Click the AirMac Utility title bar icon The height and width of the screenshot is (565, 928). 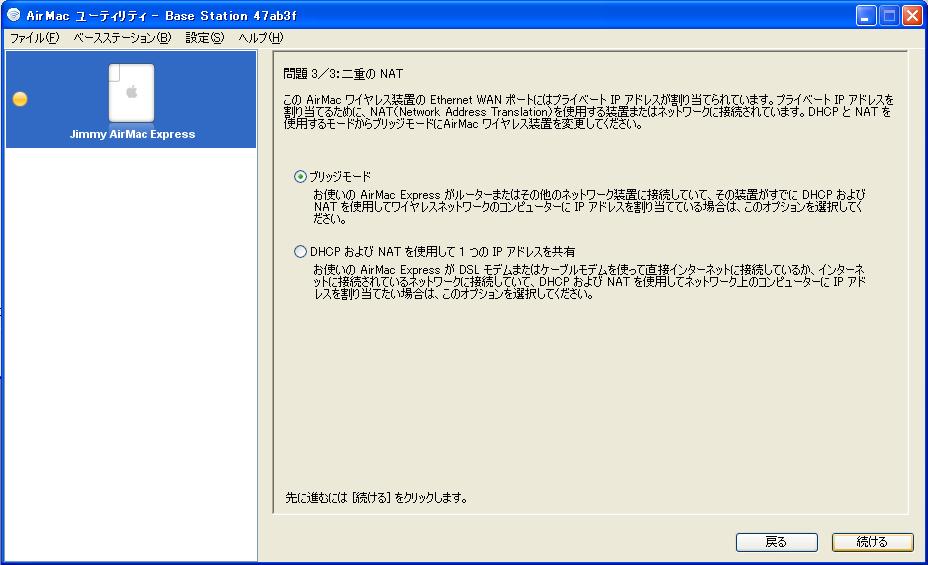(14, 15)
